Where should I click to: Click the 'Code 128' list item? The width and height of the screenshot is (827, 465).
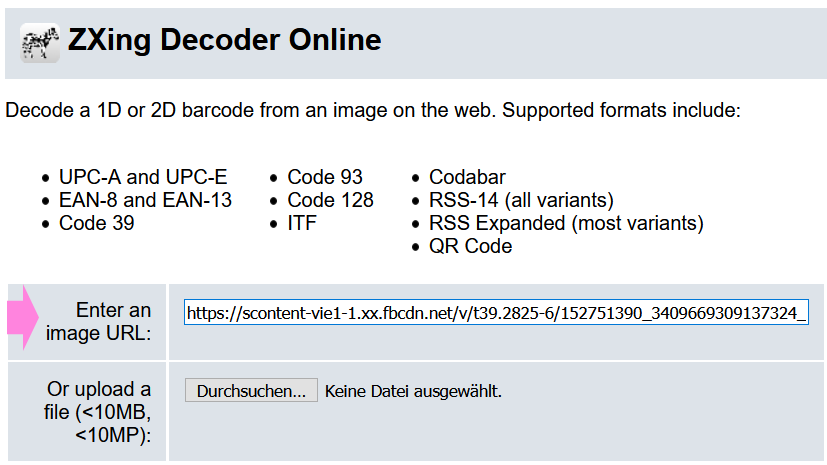pos(330,200)
